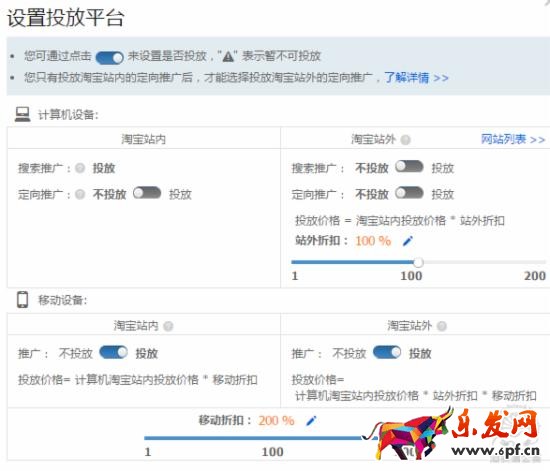Click the 计算机设备 section label
Screen dimensions: 550x471
coord(68,115)
